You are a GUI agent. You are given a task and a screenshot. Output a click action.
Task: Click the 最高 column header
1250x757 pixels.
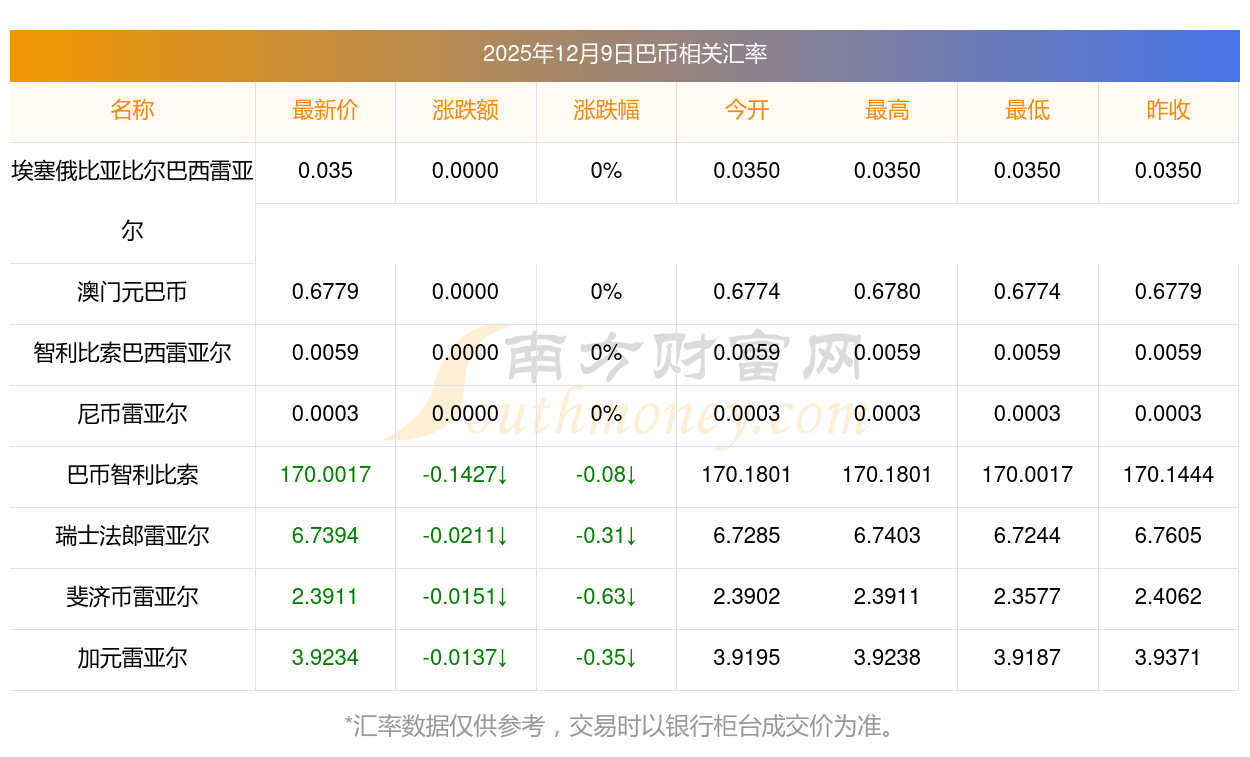pyautogui.click(x=887, y=111)
